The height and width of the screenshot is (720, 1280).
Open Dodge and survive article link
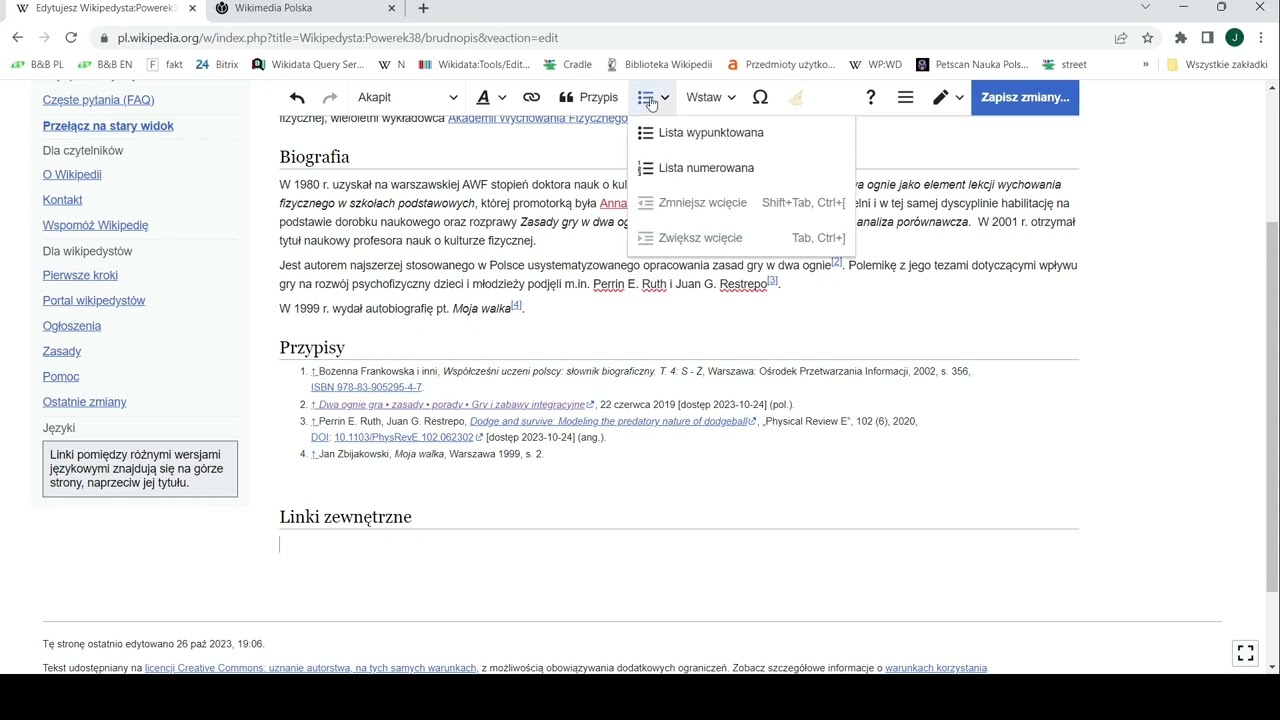click(x=613, y=422)
